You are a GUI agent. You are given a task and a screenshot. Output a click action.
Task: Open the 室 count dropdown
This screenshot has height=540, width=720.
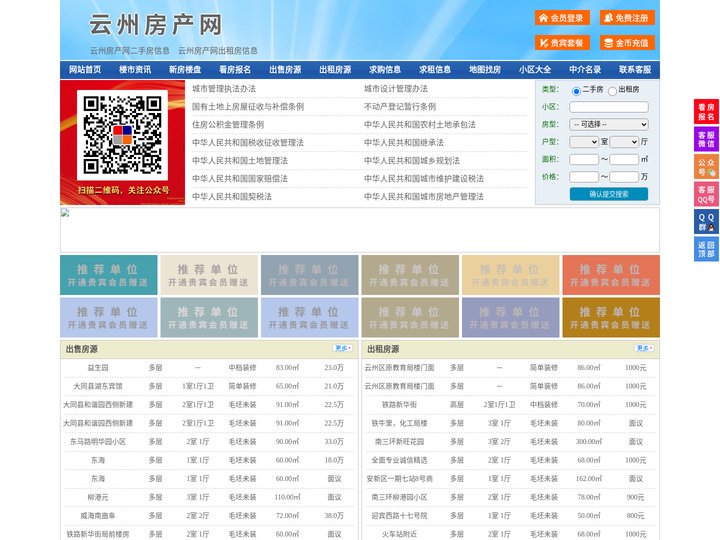tap(584, 142)
